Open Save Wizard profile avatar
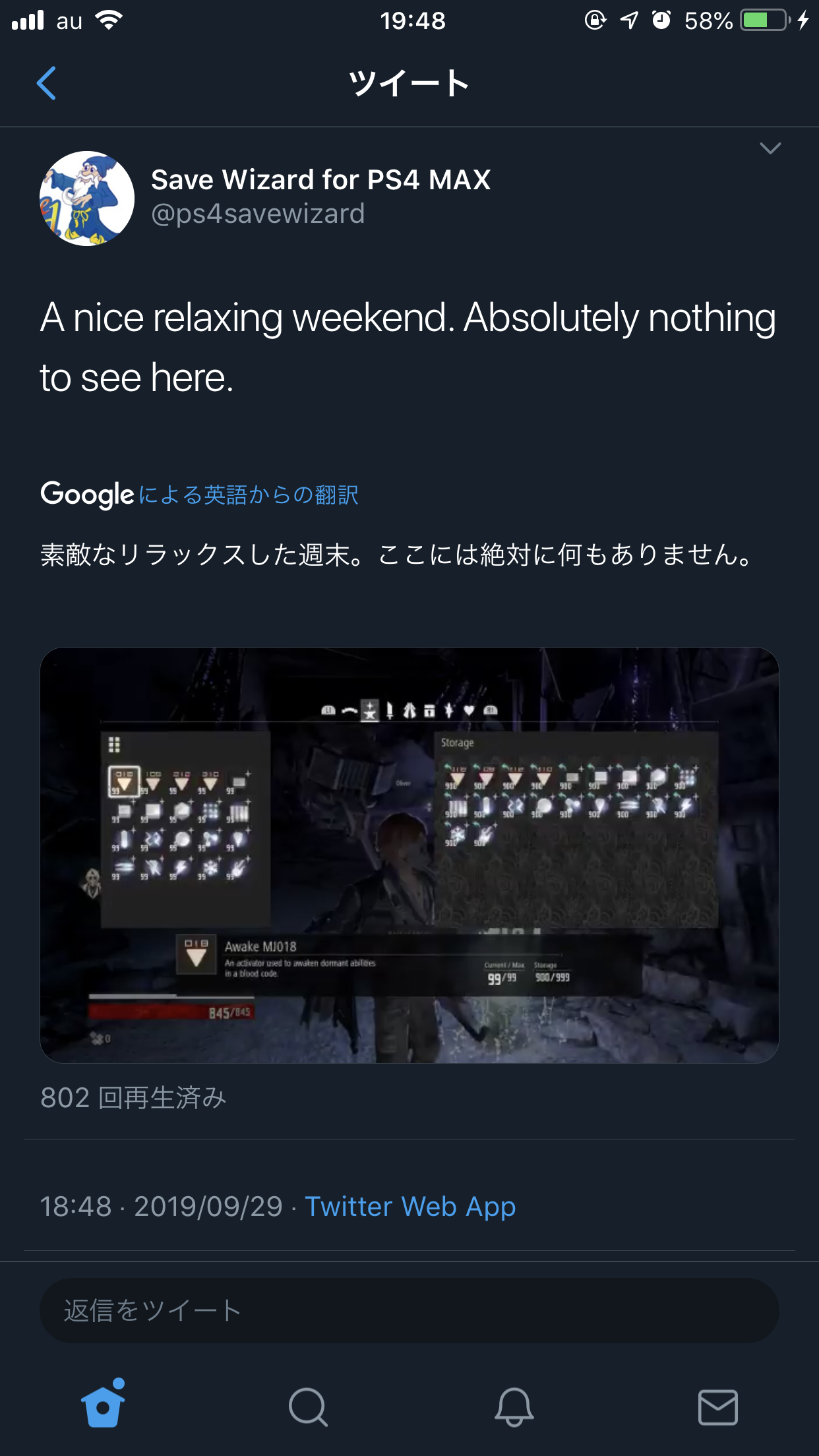The image size is (819, 1456). click(x=87, y=198)
